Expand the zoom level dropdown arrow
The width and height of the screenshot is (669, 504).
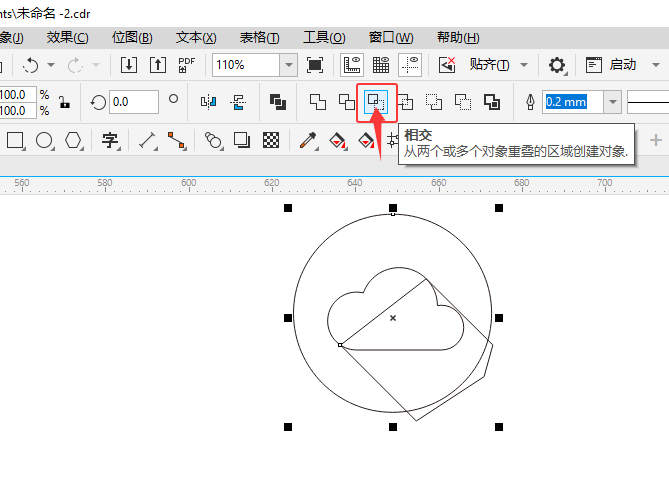pyautogui.click(x=289, y=65)
